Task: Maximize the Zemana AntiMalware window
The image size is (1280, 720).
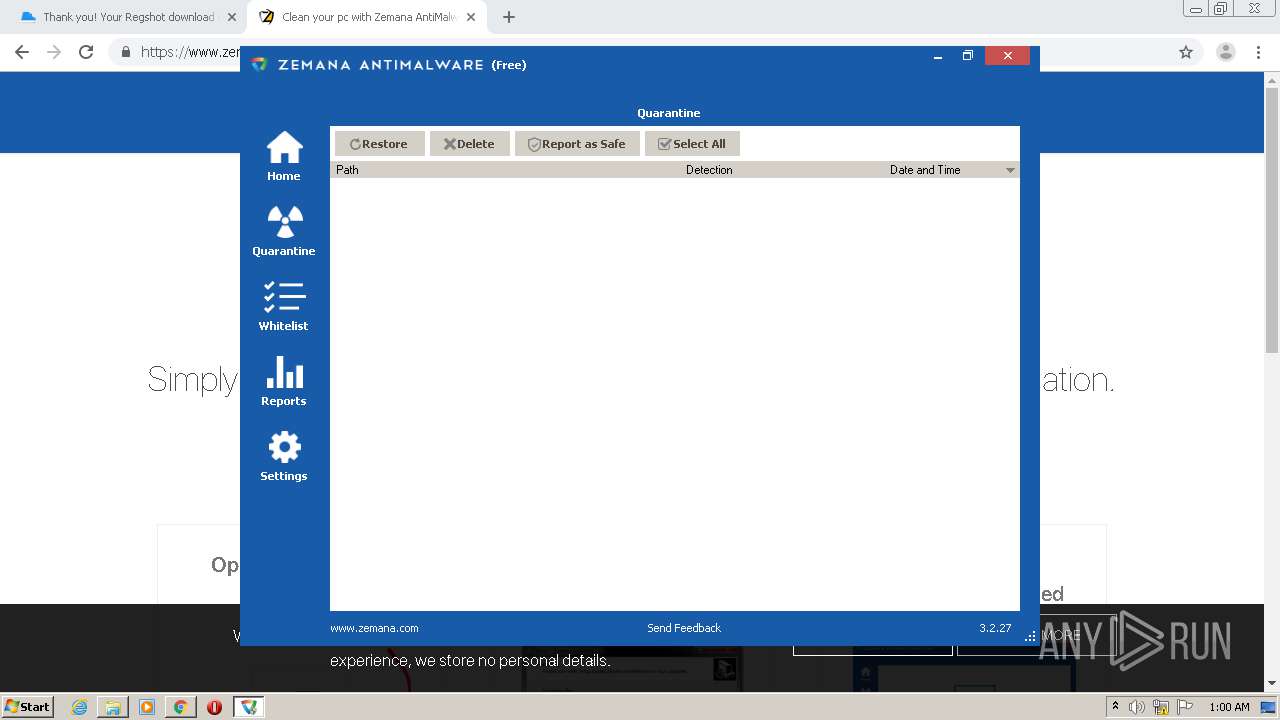Action: pyautogui.click(x=968, y=56)
